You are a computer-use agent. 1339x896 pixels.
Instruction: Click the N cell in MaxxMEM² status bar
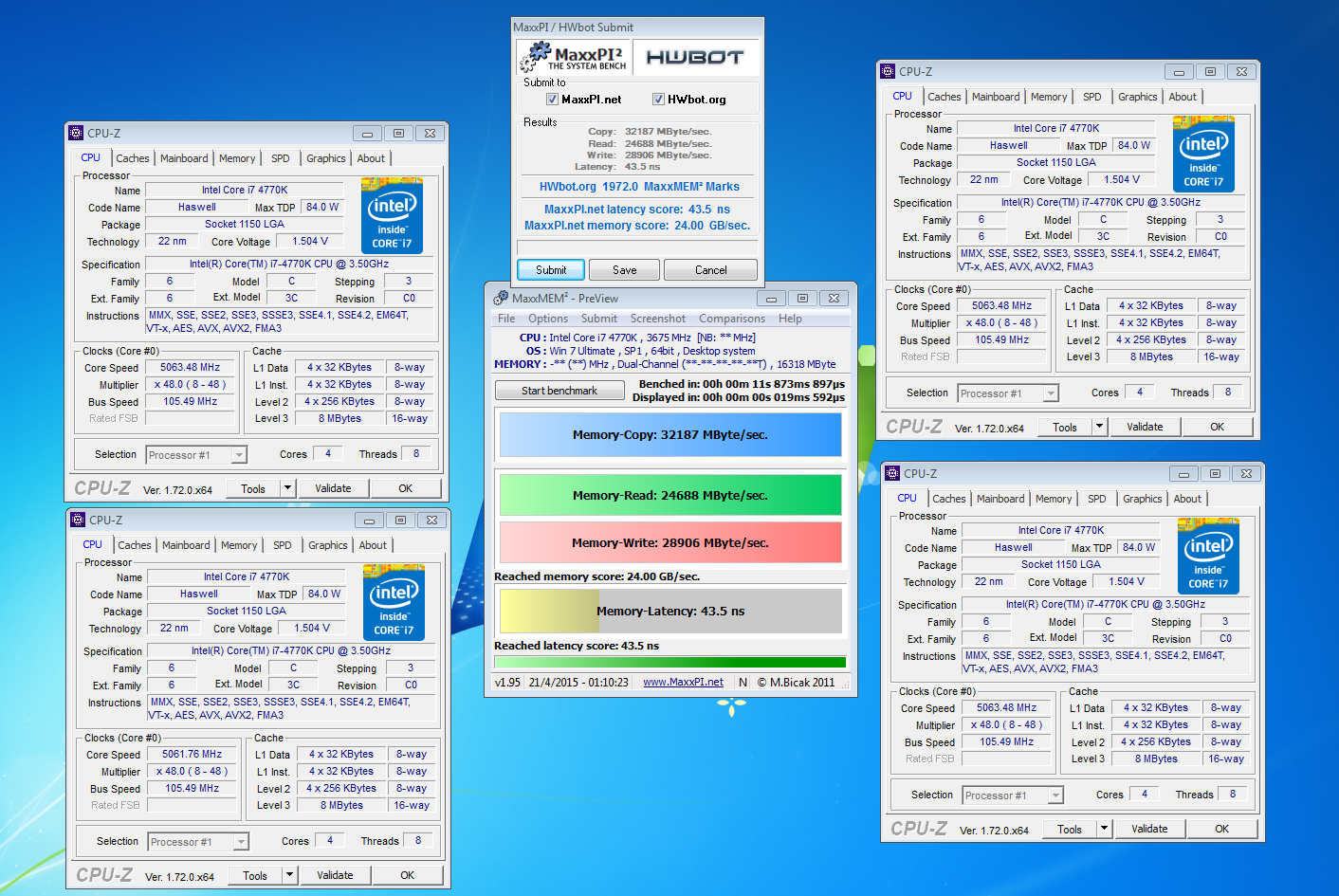[743, 682]
